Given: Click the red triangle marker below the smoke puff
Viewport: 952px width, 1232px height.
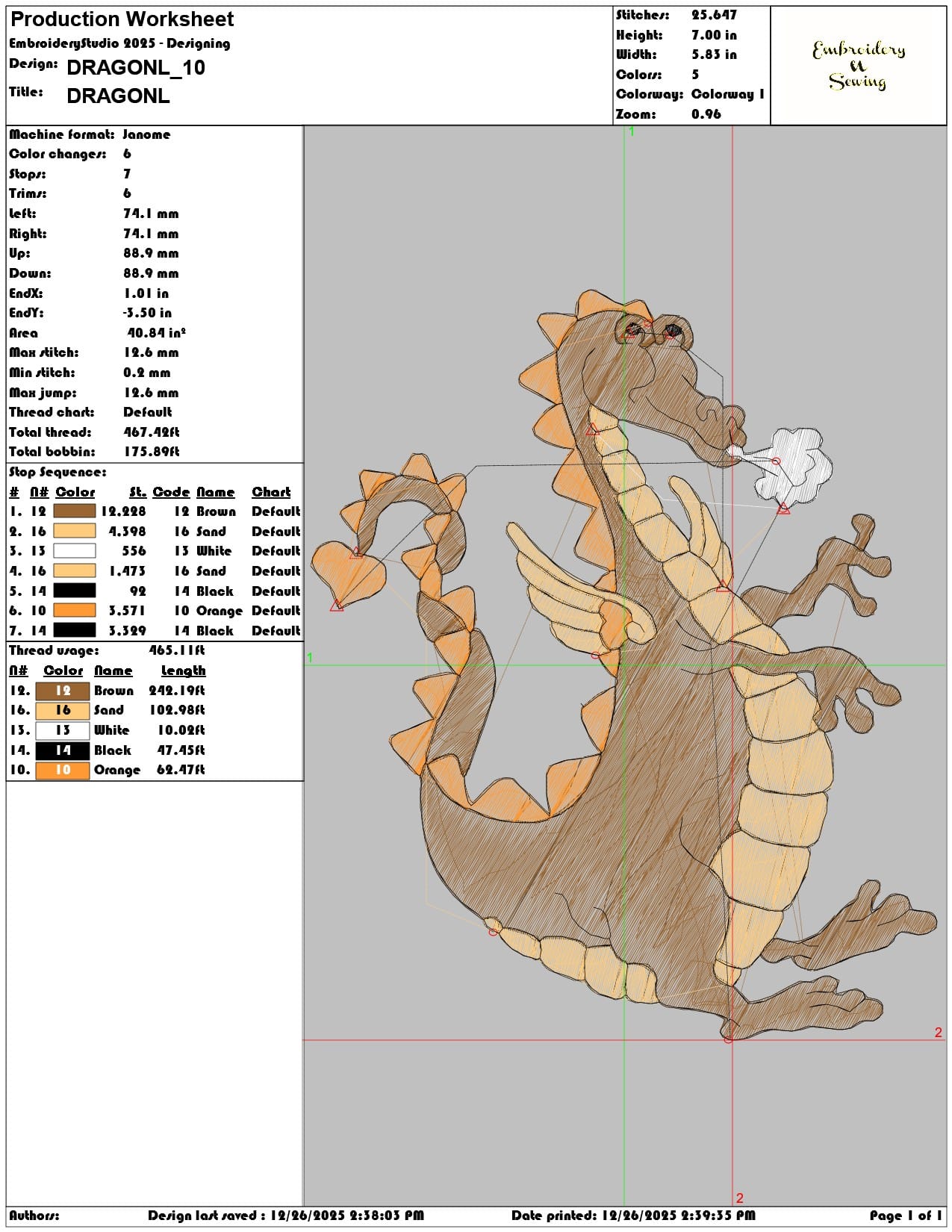Looking at the screenshot, I should [x=783, y=508].
